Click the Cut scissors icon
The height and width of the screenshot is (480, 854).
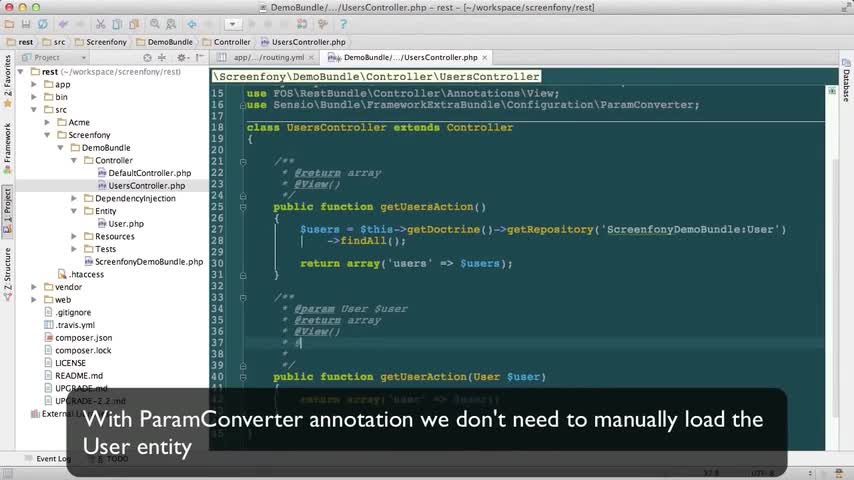tap(100, 24)
